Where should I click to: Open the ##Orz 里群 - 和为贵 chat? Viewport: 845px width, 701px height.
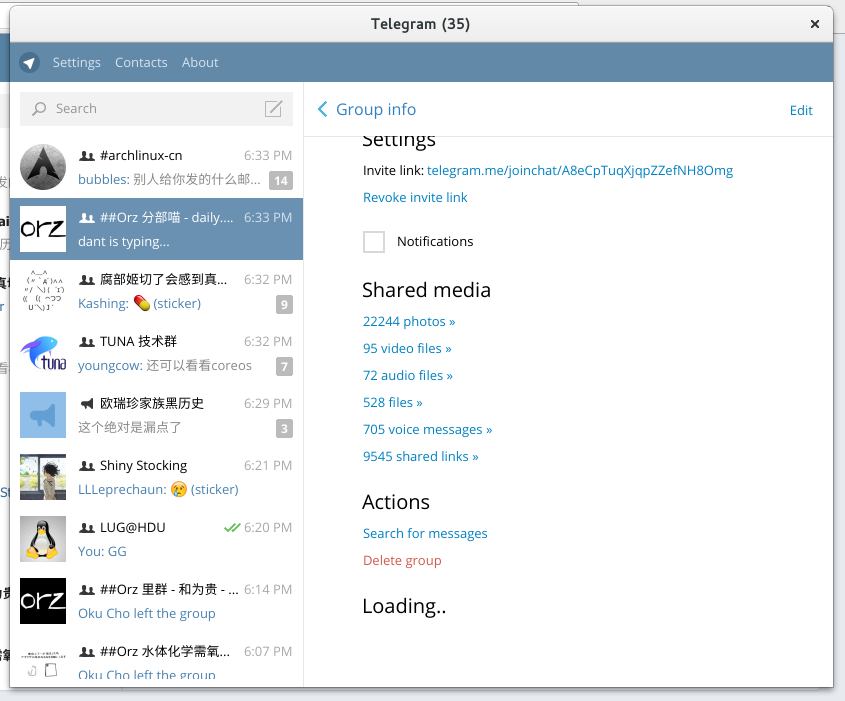click(x=156, y=601)
